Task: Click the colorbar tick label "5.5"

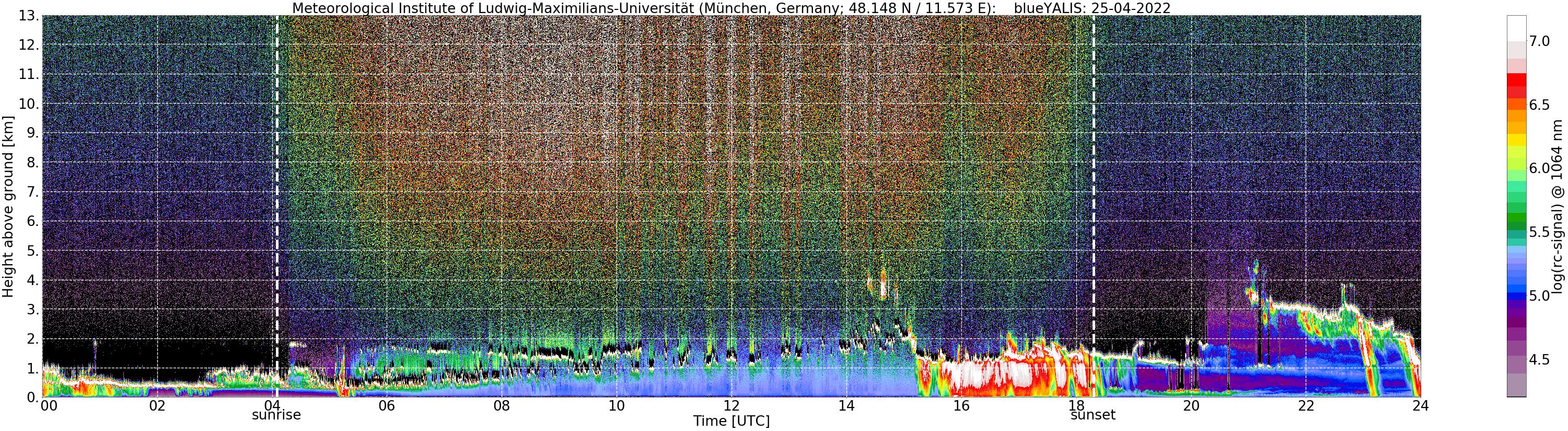Action: click(x=1539, y=232)
